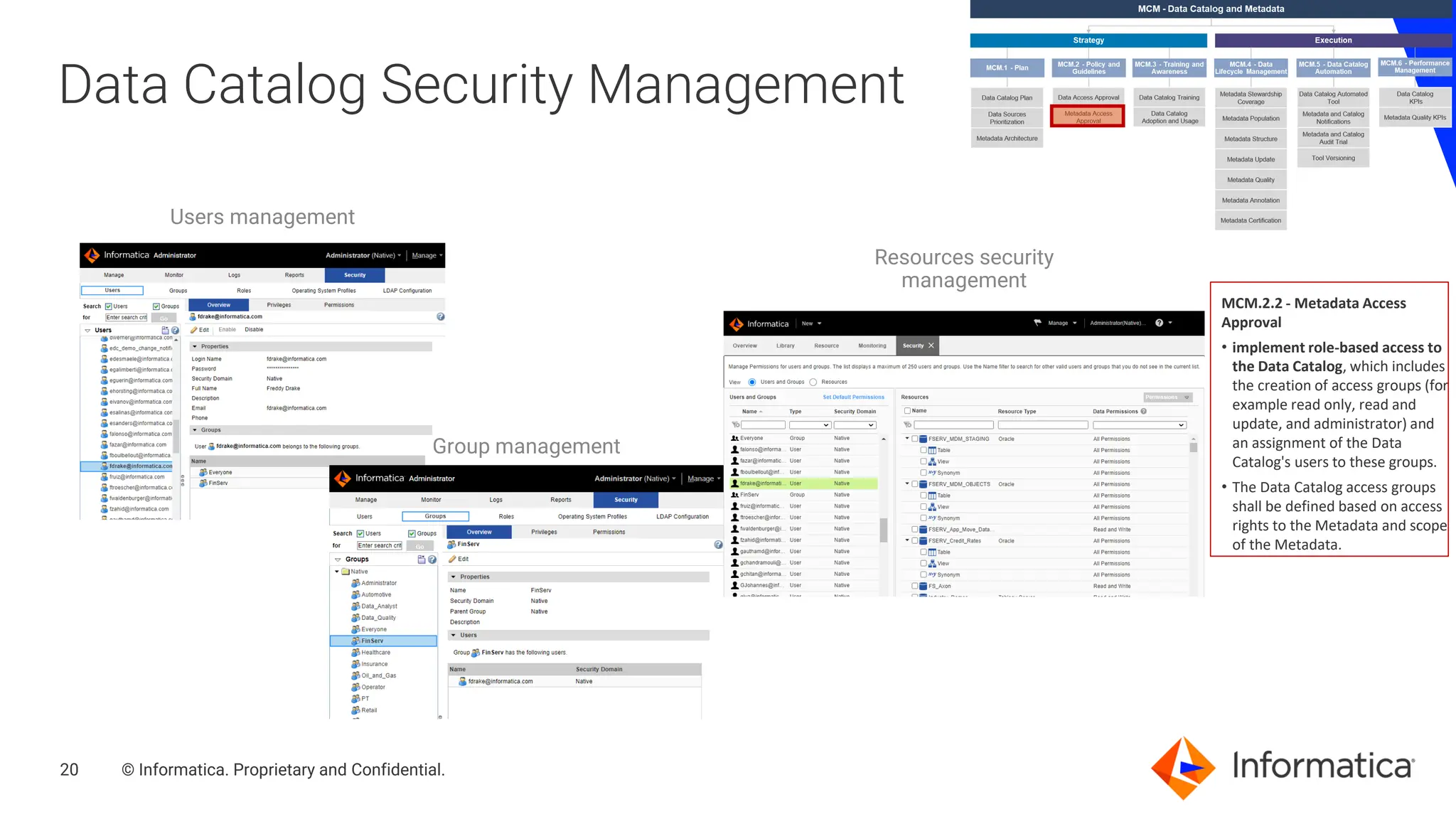Open LDAP Configuration tab in Group management window
The width and height of the screenshot is (1456, 819).
(x=682, y=517)
